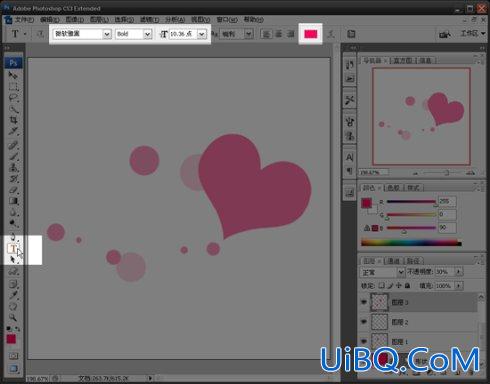Select the Rectangular Marquee tool
Screen dimensions: 490x384
click(13, 87)
